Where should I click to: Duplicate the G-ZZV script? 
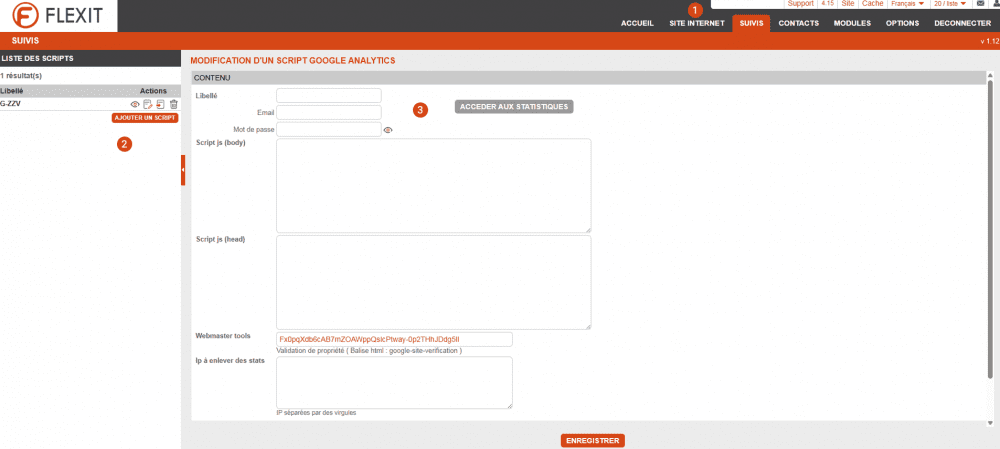coord(160,104)
